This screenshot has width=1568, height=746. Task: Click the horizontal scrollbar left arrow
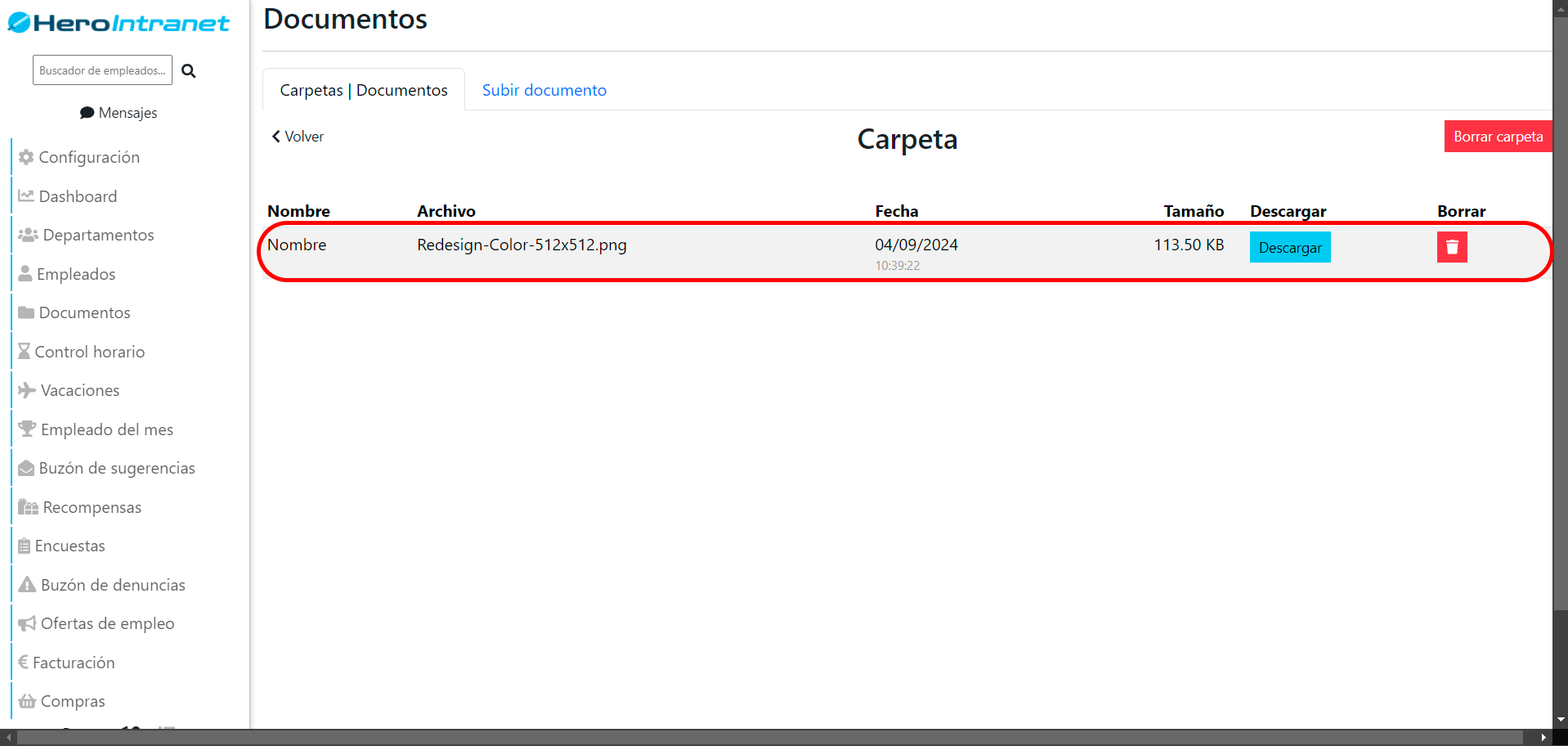9,738
